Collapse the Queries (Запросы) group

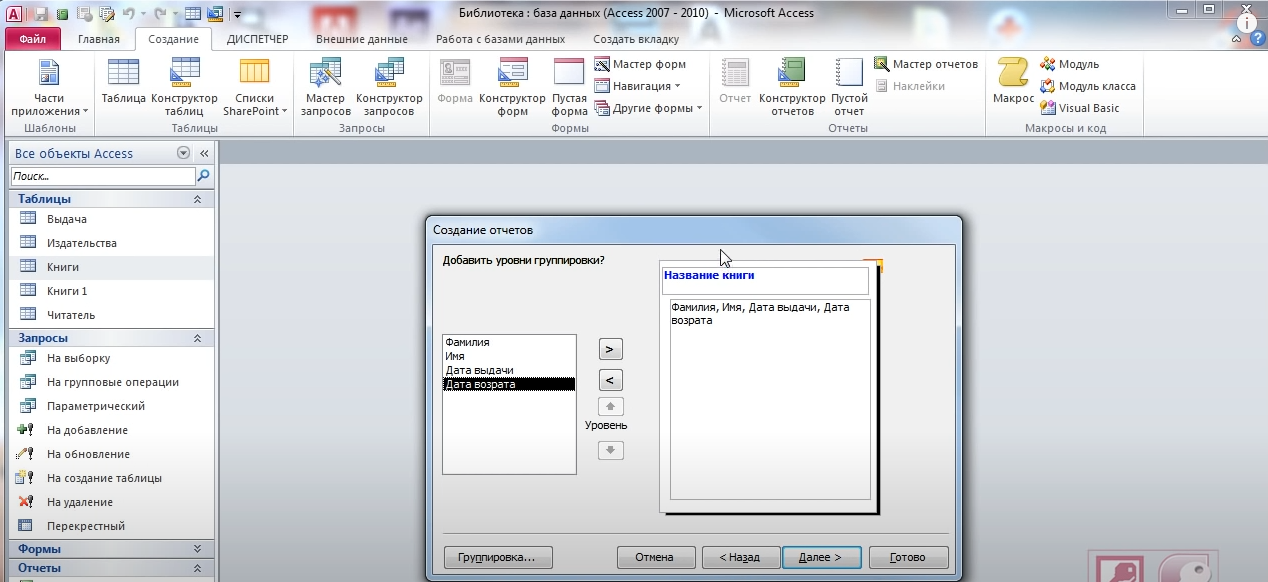[x=197, y=339]
